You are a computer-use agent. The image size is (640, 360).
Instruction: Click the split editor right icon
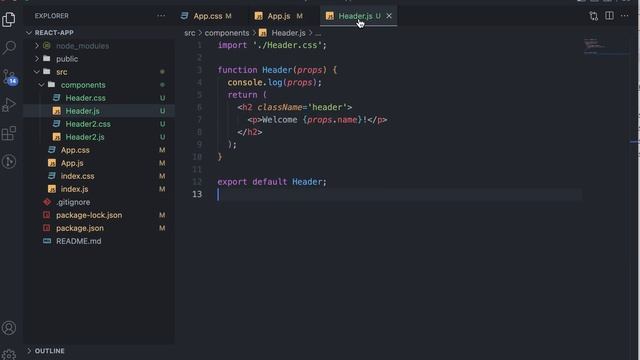click(x=609, y=16)
